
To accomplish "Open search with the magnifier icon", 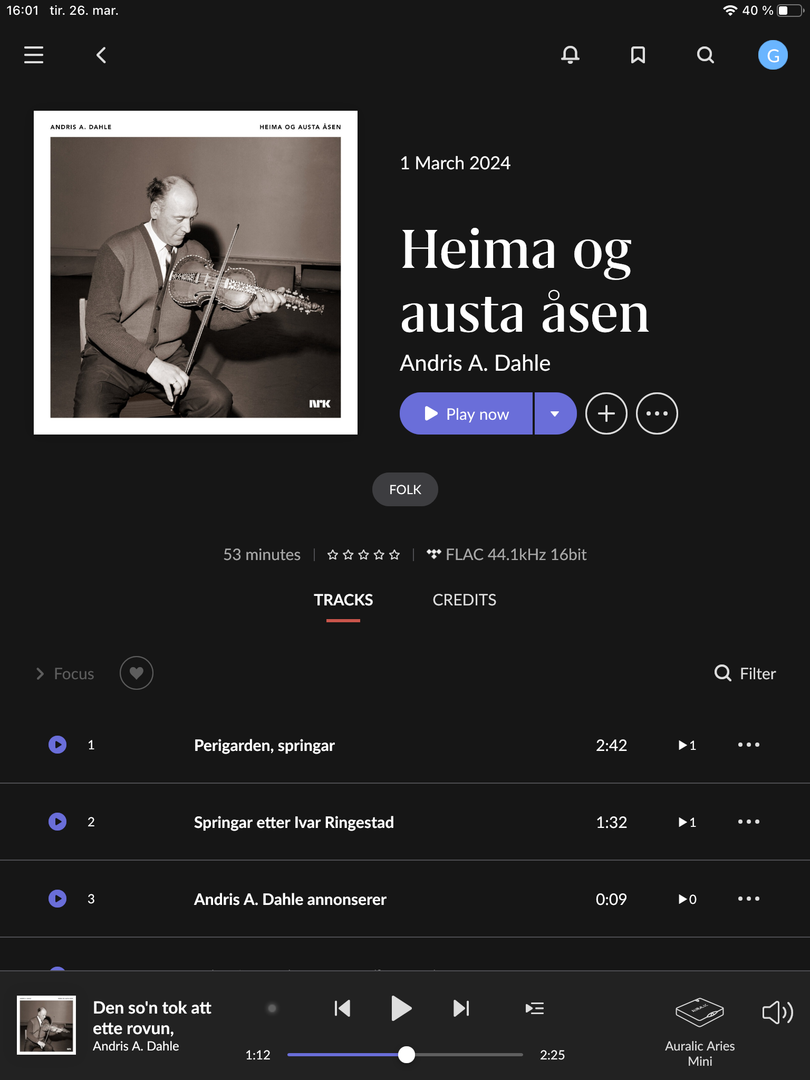I will click(x=705, y=55).
